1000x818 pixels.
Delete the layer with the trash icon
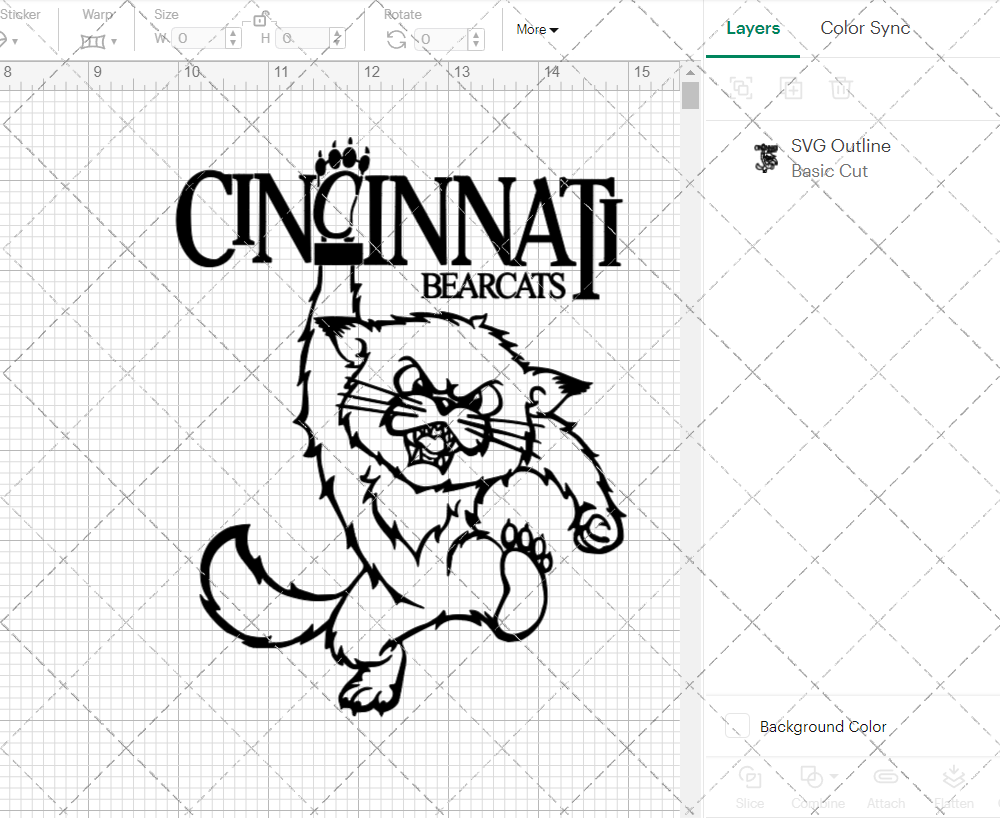tap(842, 88)
